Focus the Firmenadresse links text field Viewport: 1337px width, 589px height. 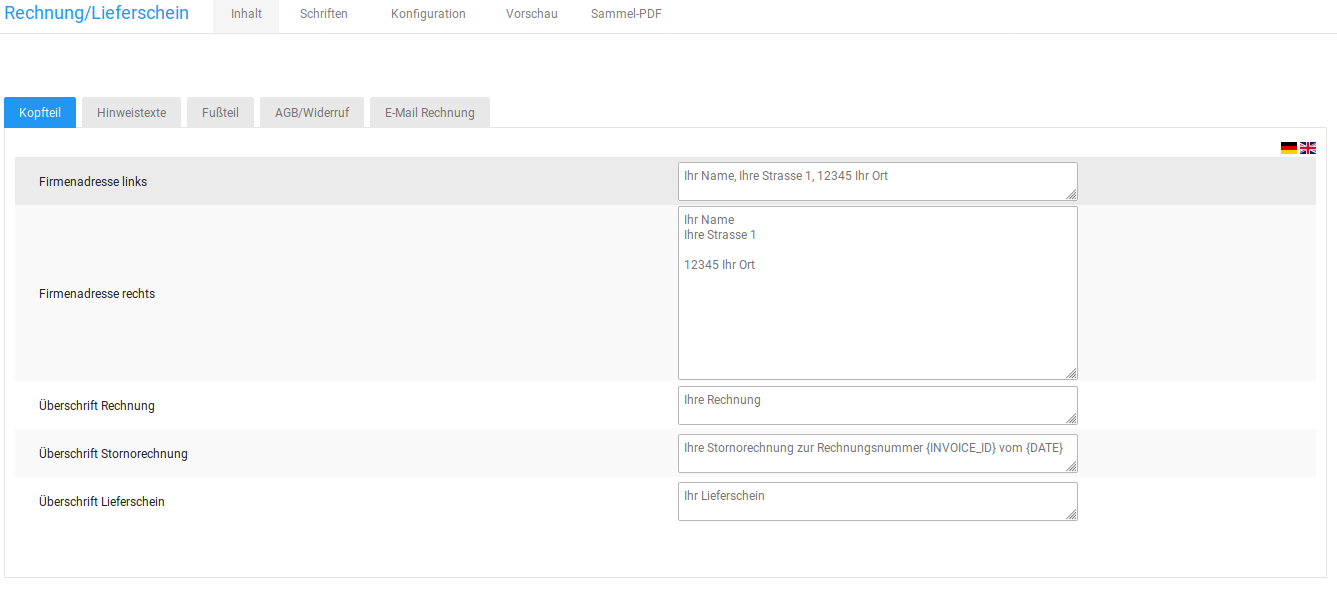876,181
